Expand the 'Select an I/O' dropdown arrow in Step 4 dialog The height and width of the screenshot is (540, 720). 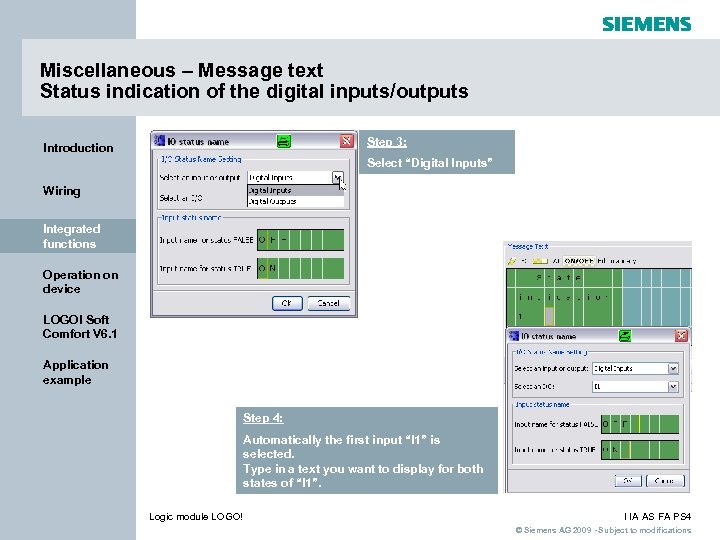(x=673, y=387)
